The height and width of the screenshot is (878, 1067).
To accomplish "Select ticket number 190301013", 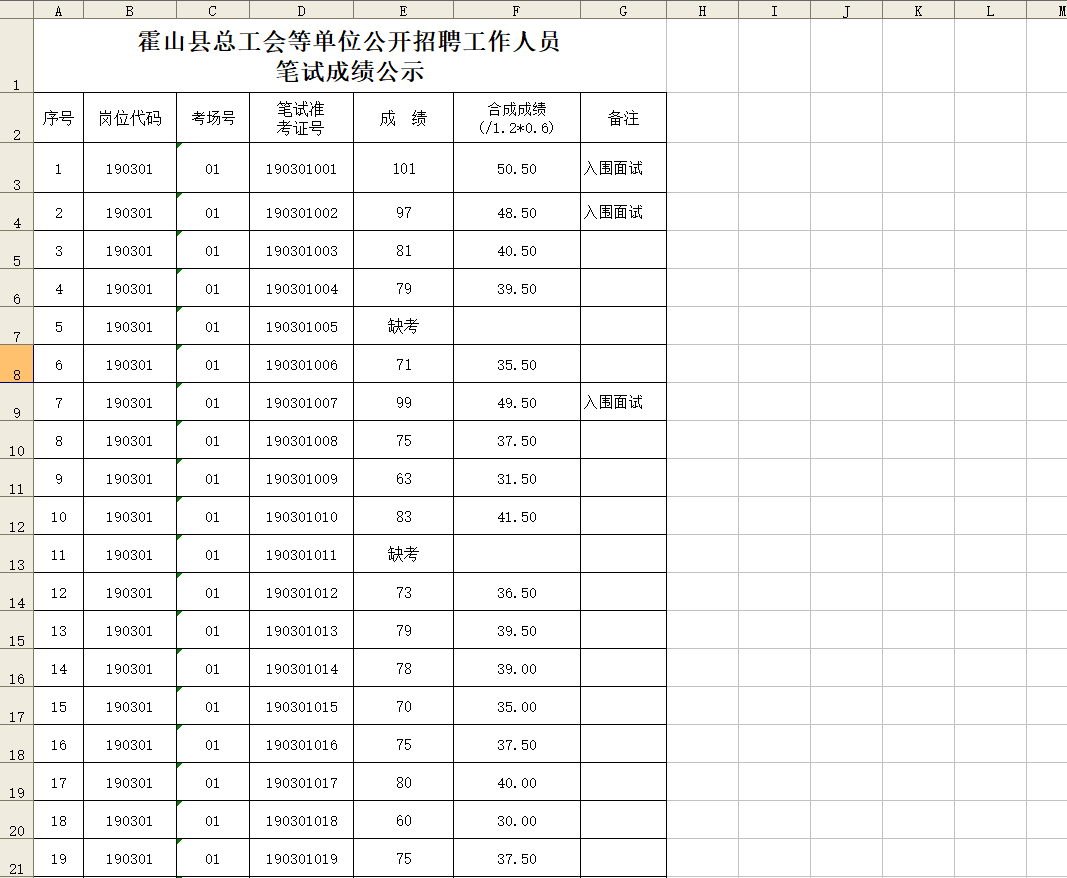I will point(301,631).
